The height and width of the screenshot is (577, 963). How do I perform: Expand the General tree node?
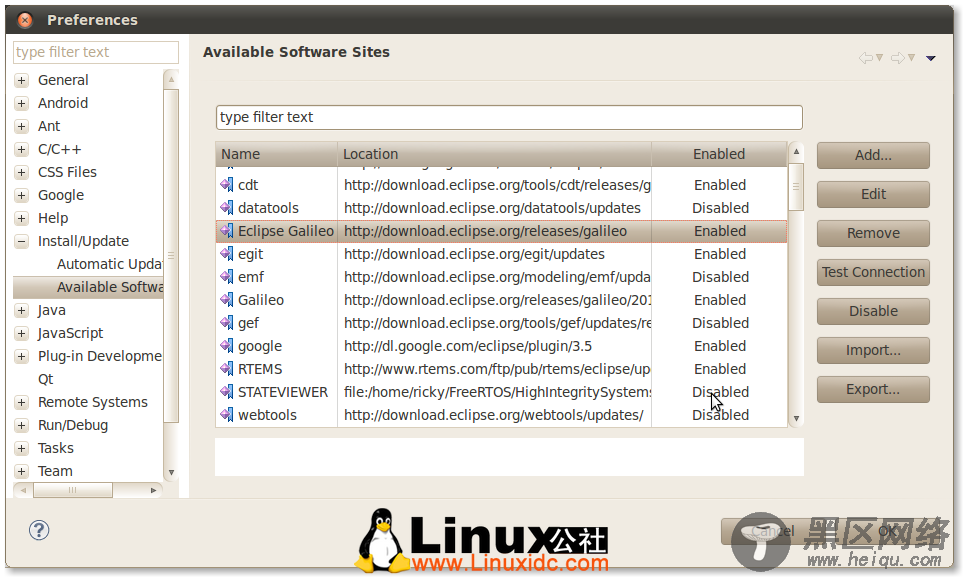(x=21, y=80)
